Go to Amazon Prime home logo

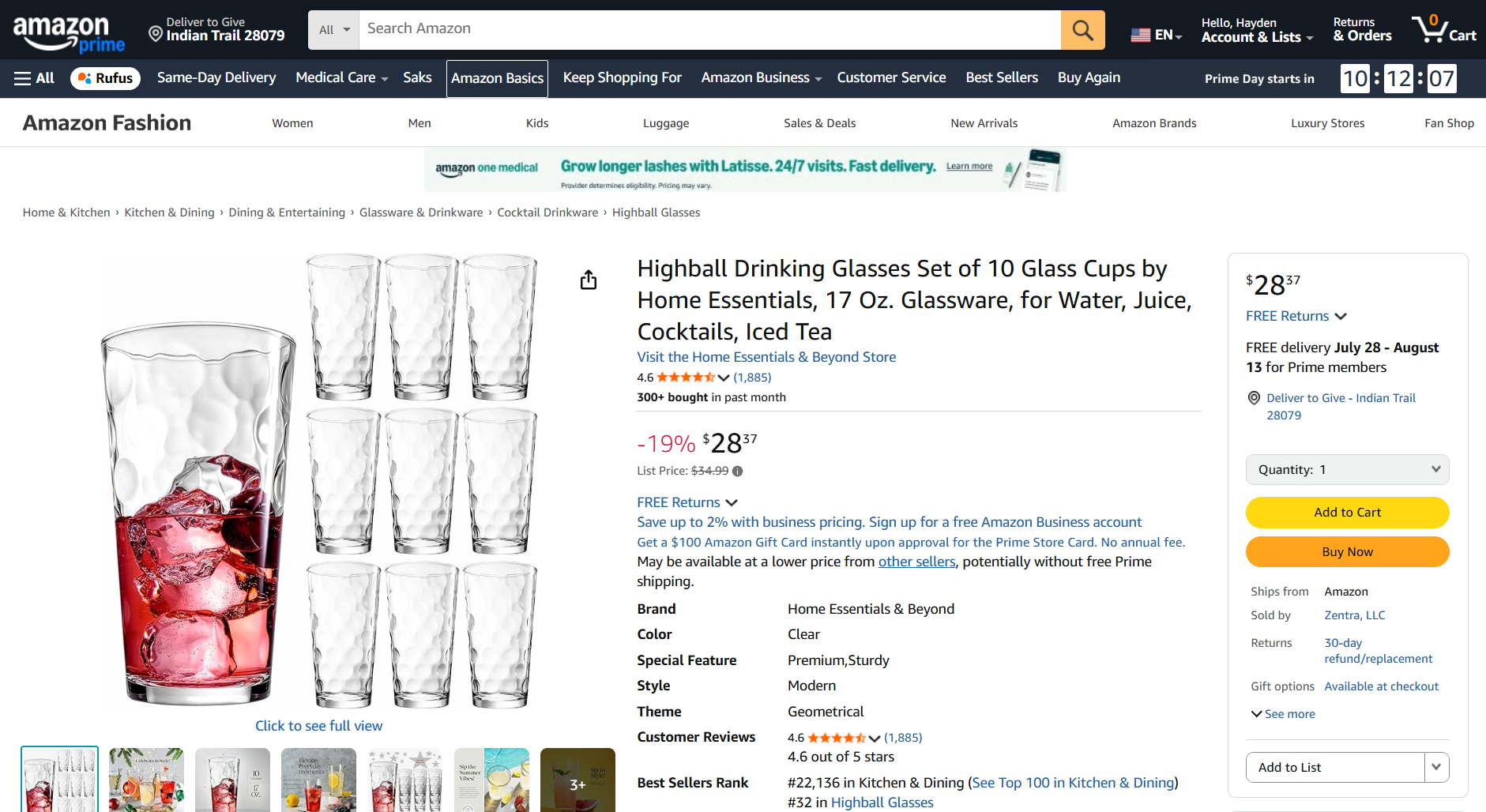click(69, 33)
